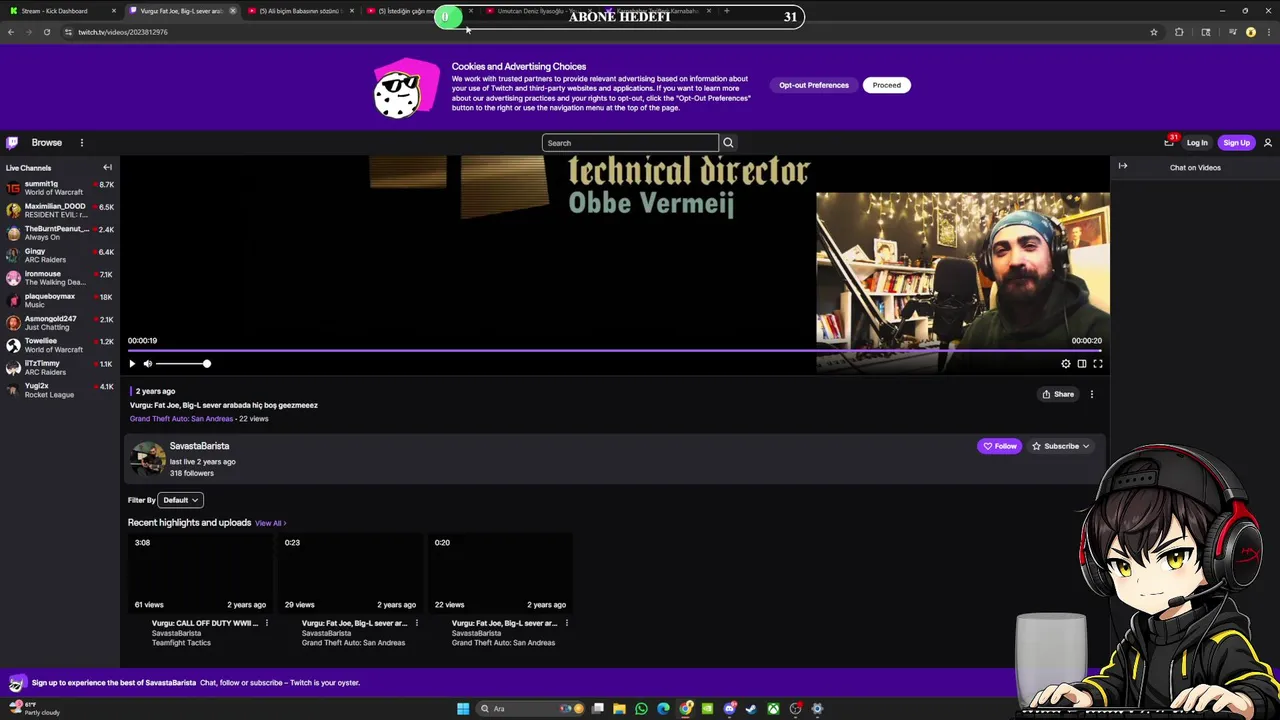
Task: Click in the Twitch Search field
Action: (630, 143)
